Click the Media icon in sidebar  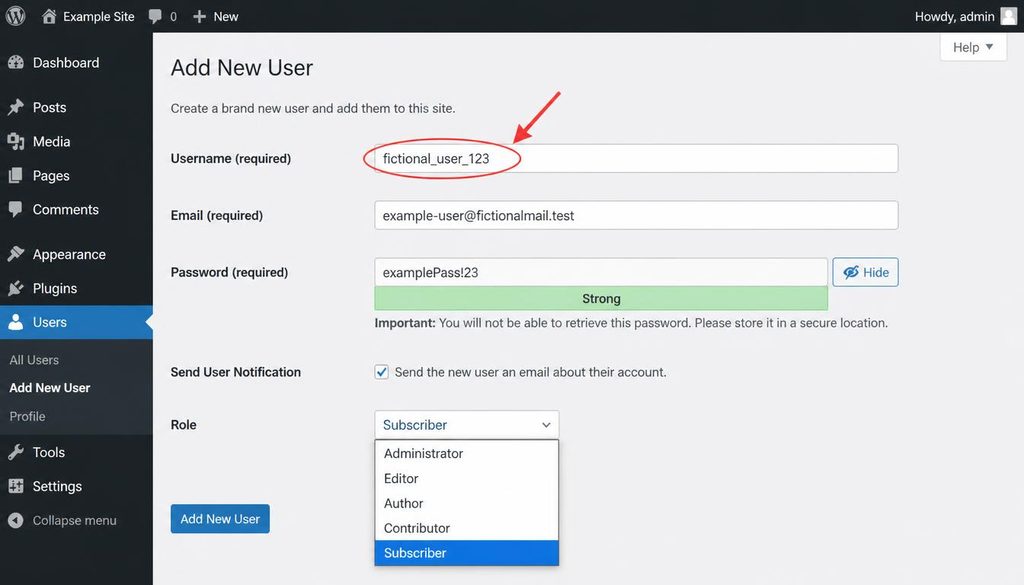tap(16, 141)
